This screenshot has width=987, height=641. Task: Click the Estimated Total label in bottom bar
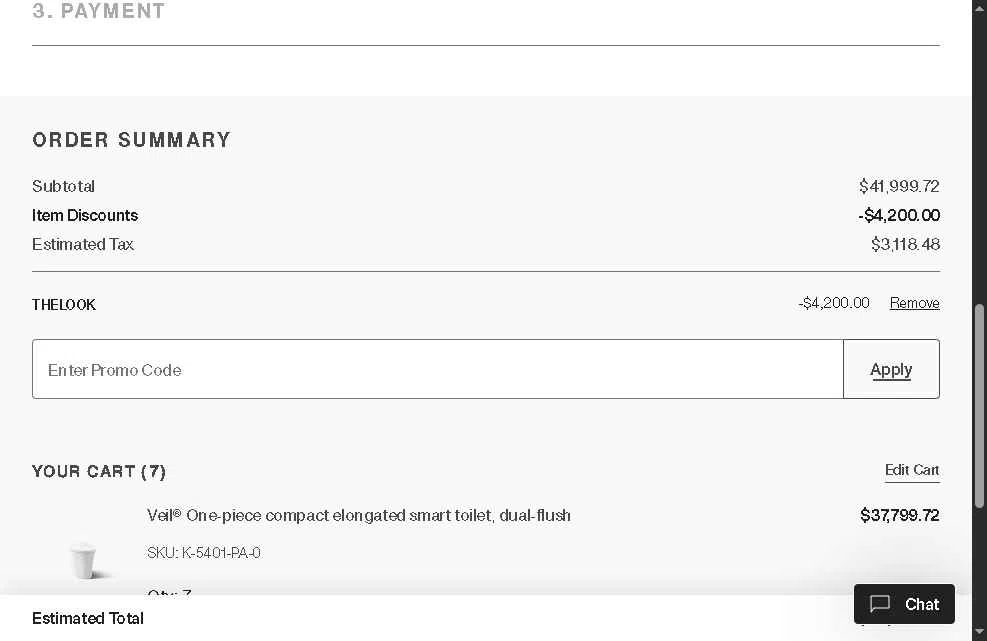tap(88, 618)
